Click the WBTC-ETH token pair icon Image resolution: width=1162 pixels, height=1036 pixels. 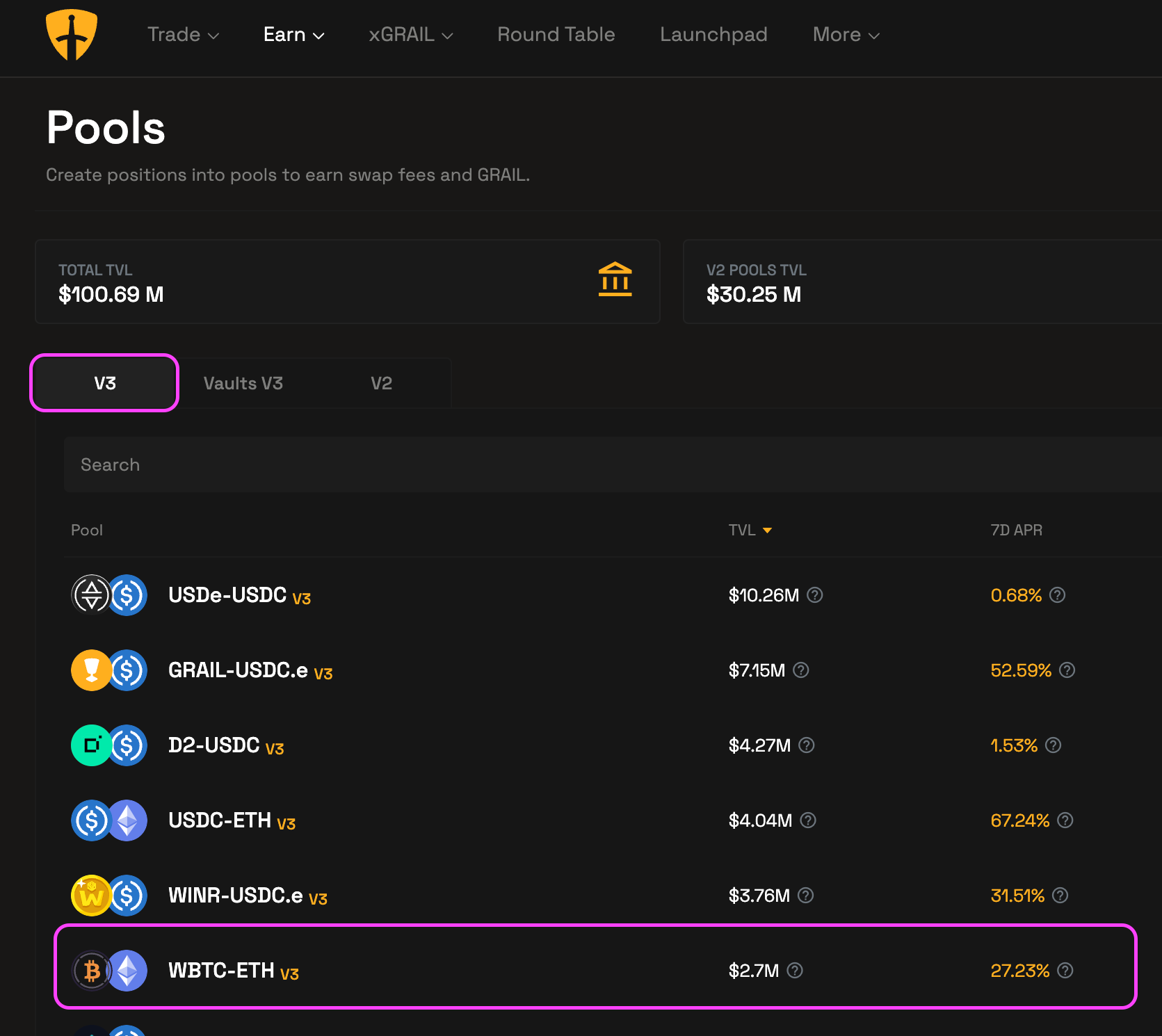tap(109, 971)
